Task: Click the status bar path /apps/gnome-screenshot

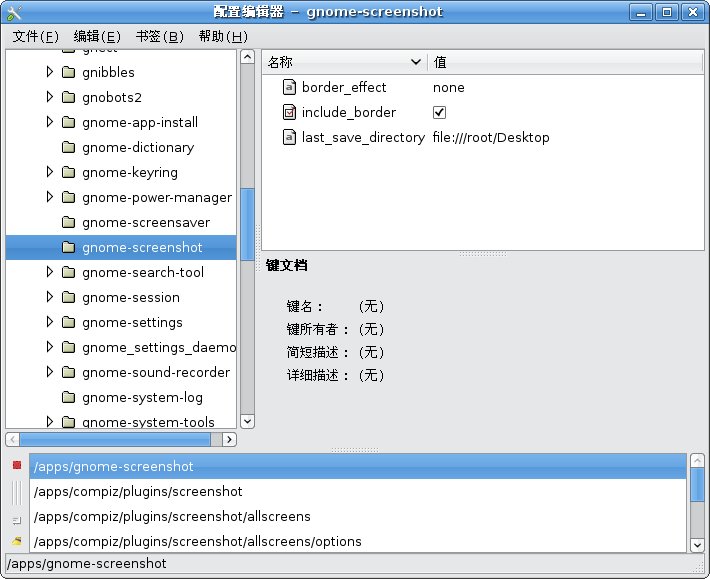Action: [x=87, y=564]
